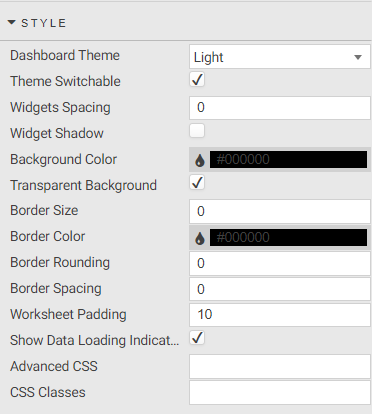Click the Background Color label
372x414 pixels.
coord(64,159)
